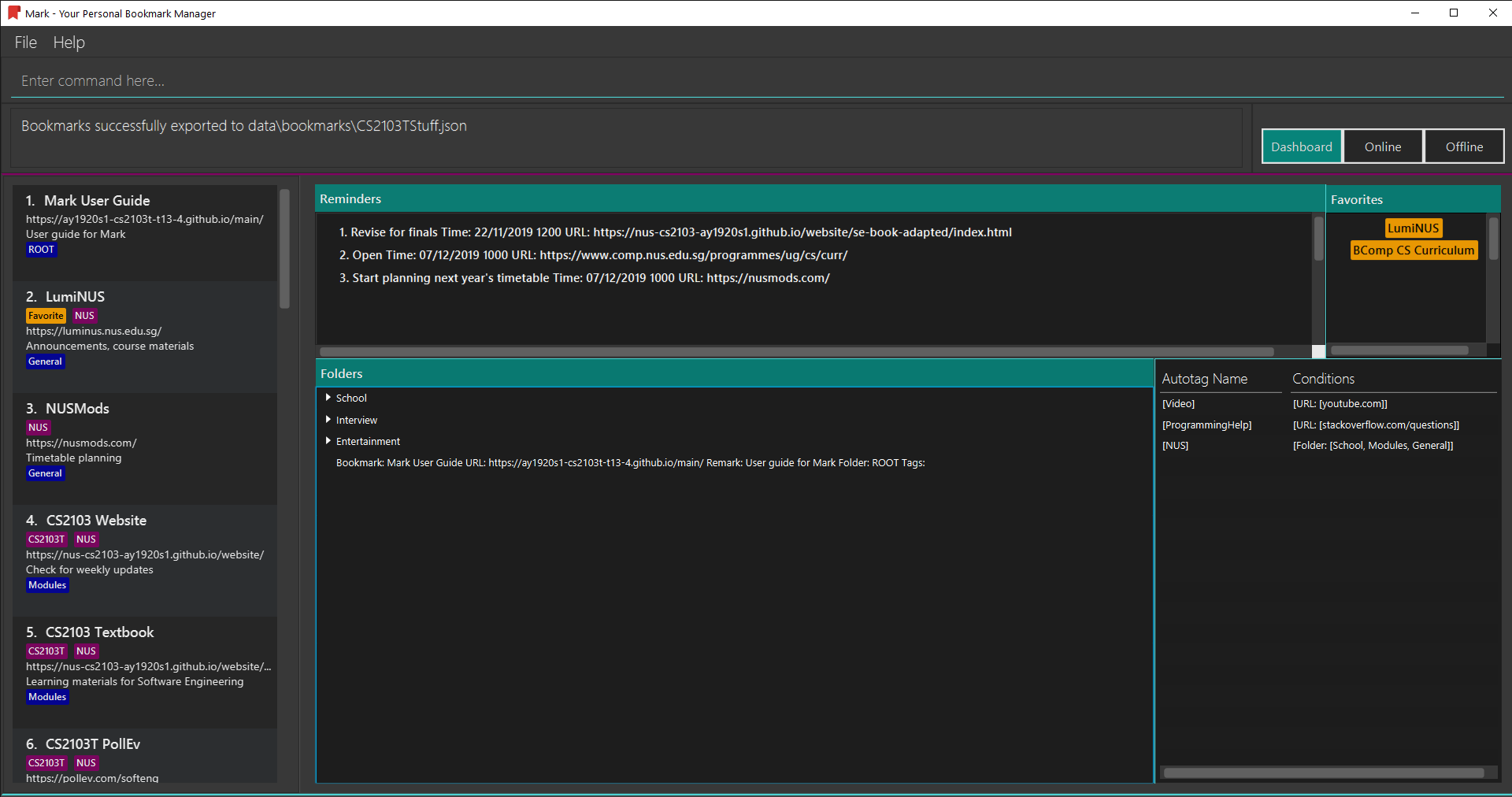Close the Mark window
1512x797 pixels.
(1492, 13)
